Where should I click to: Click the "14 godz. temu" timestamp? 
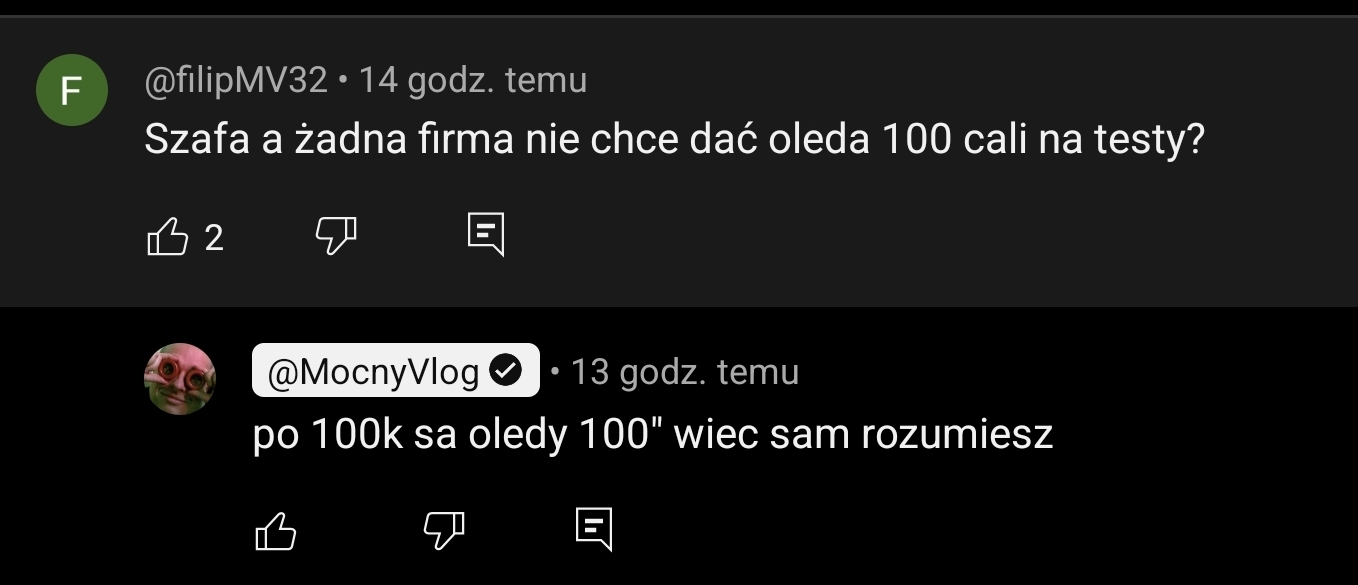472,80
